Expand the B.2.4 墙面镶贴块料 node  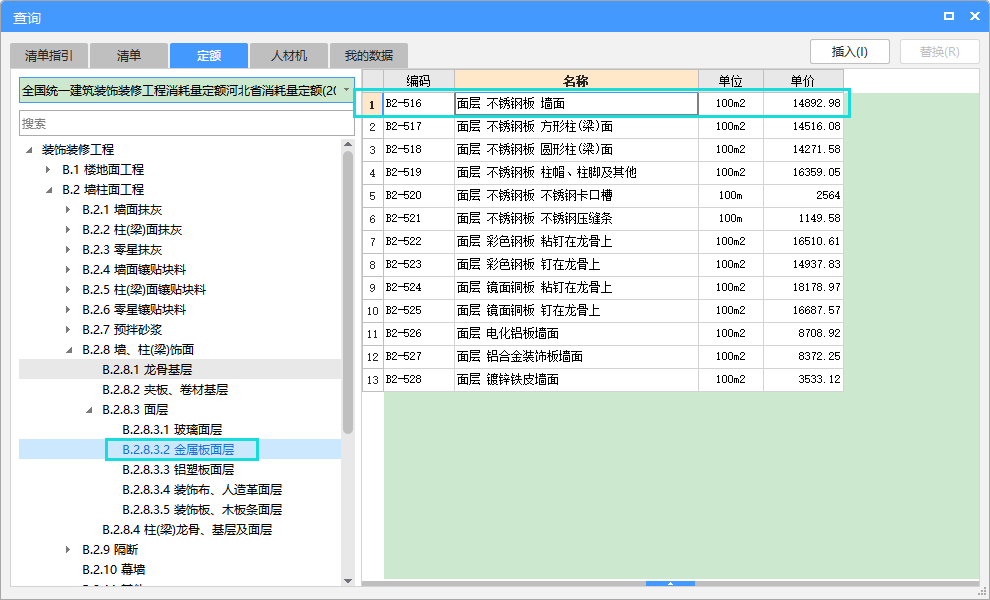69,270
